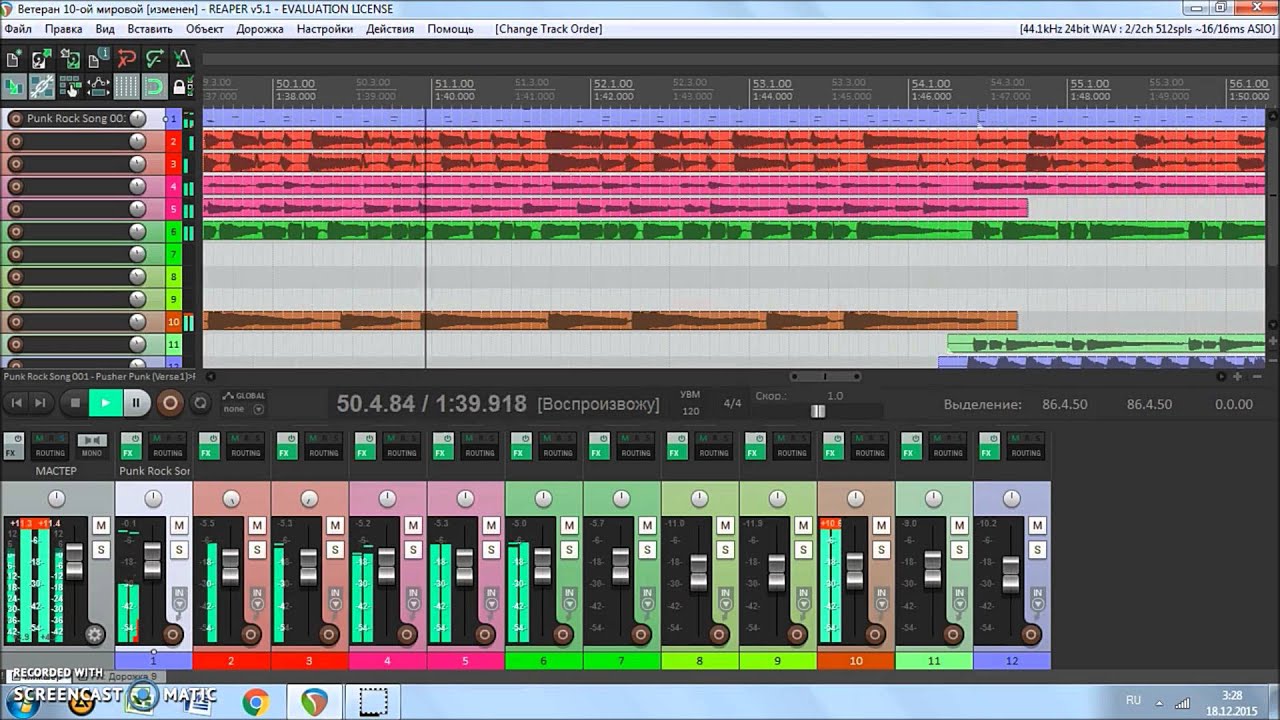Toggle grid lines toolbar icon
Viewport: 1280px width, 720px height.
click(126, 87)
